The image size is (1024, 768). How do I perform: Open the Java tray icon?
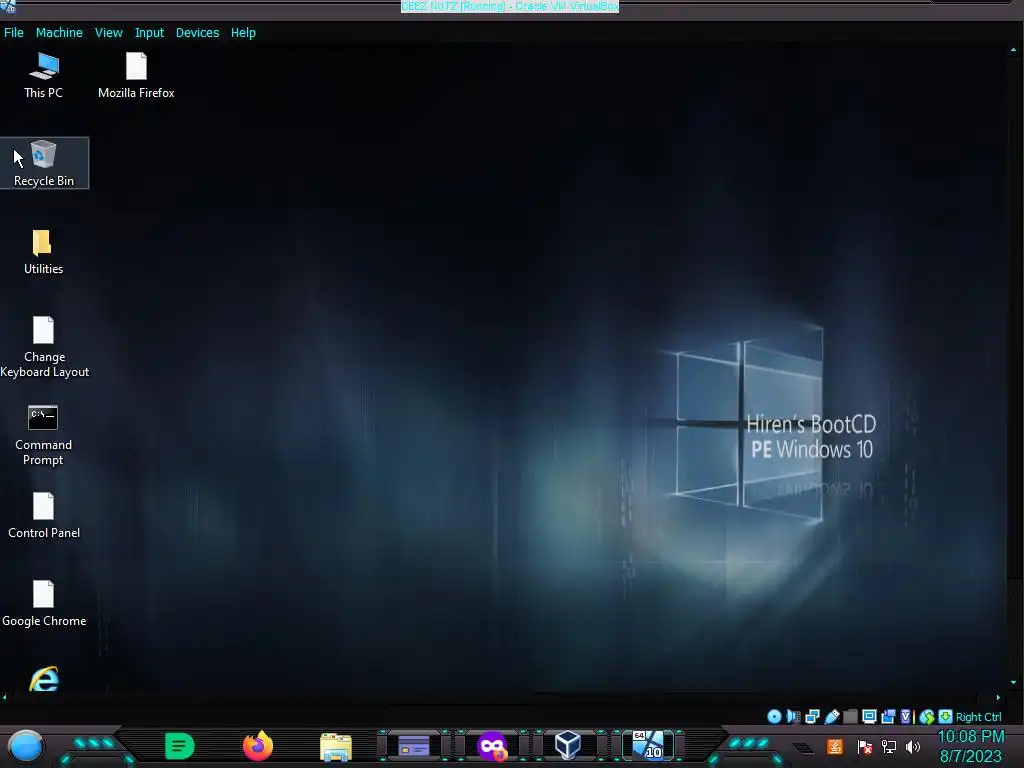pos(835,746)
